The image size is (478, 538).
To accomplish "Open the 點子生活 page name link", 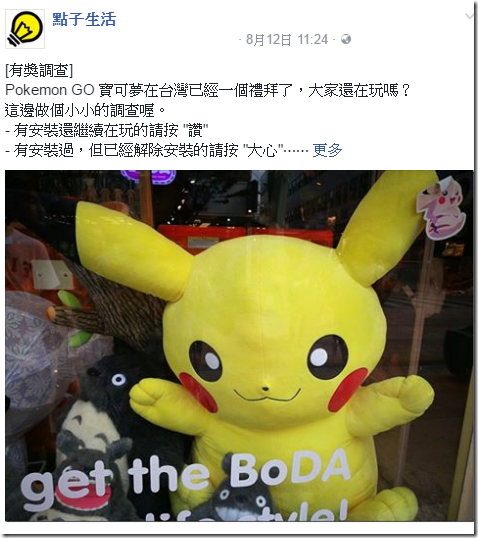I will 84,19.
